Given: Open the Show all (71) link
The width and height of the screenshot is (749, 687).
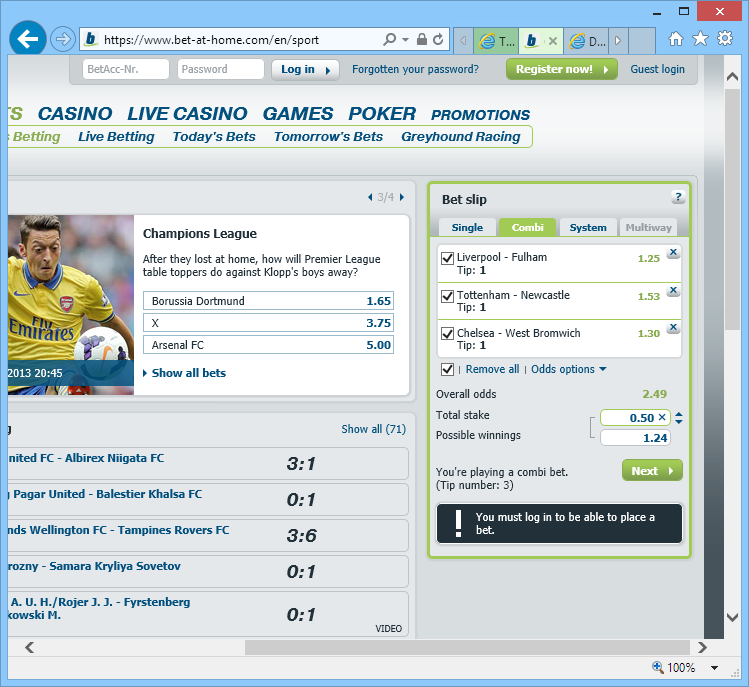Looking at the screenshot, I should coord(374,429).
